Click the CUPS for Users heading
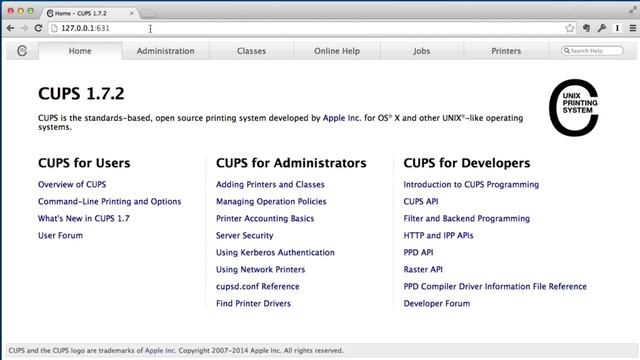Screen dimensions: 640x360 pos(84,163)
